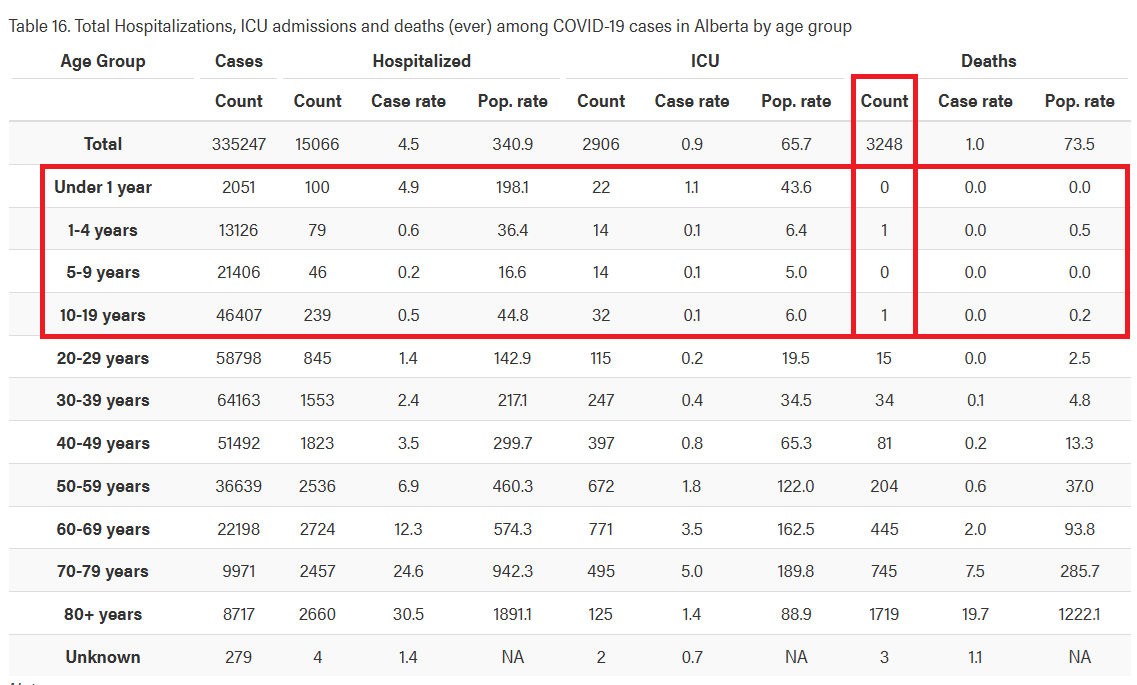Select 10-19 years hospitalized count 239
Viewport: 1137px width, 685px height.
point(317,315)
